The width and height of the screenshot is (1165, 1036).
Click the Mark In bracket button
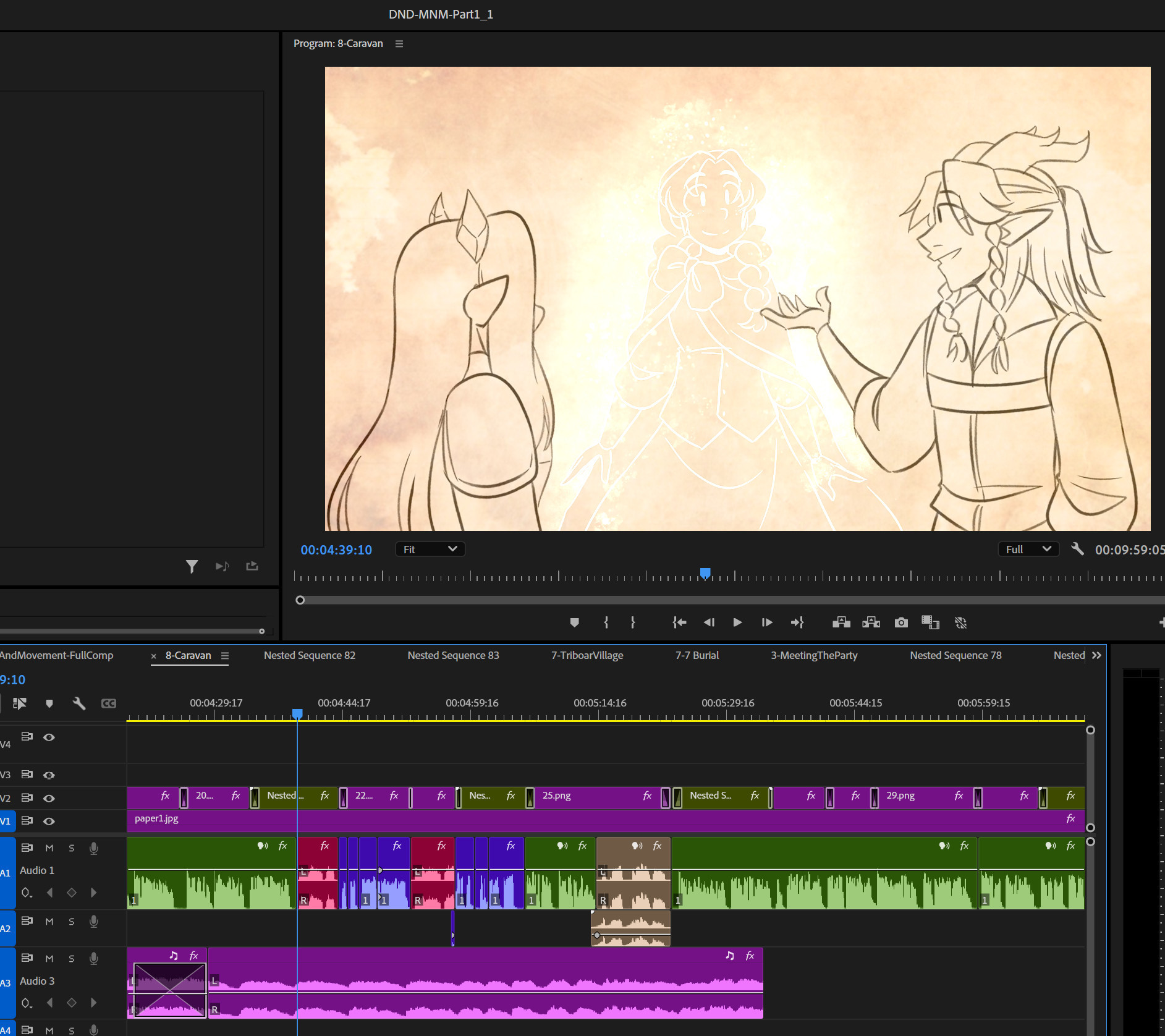(x=606, y=622)
